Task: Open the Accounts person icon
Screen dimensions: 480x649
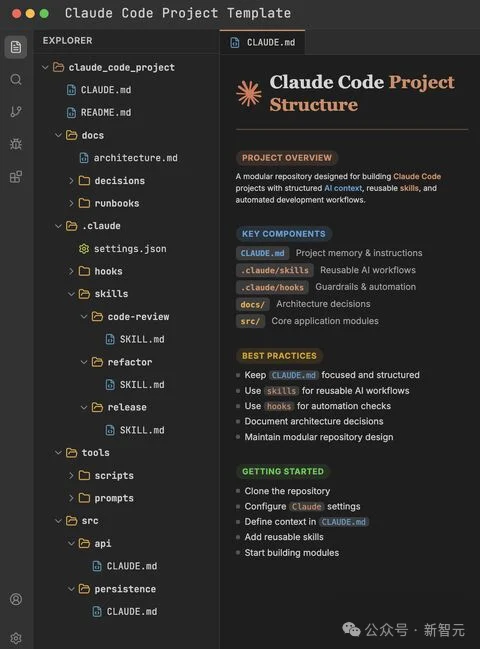Action: 16,599
